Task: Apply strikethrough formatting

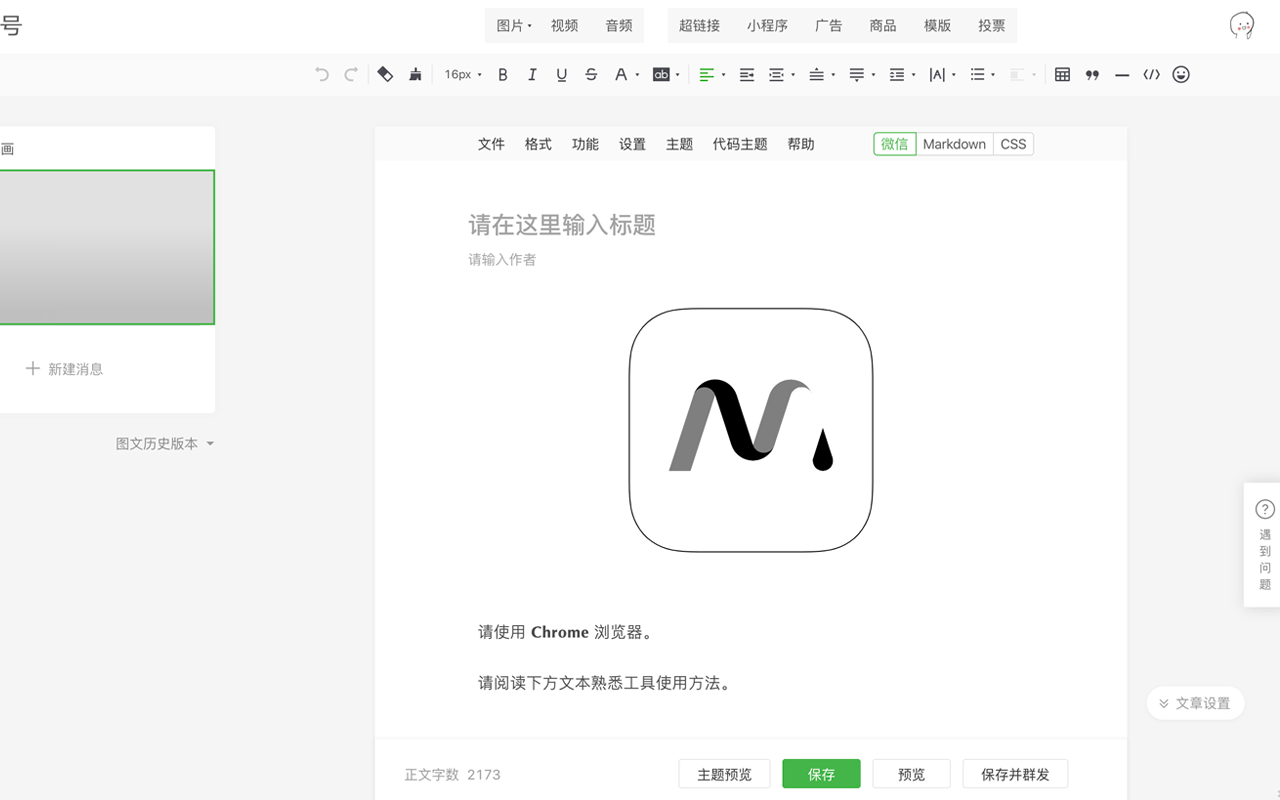Action: [591, 74]
